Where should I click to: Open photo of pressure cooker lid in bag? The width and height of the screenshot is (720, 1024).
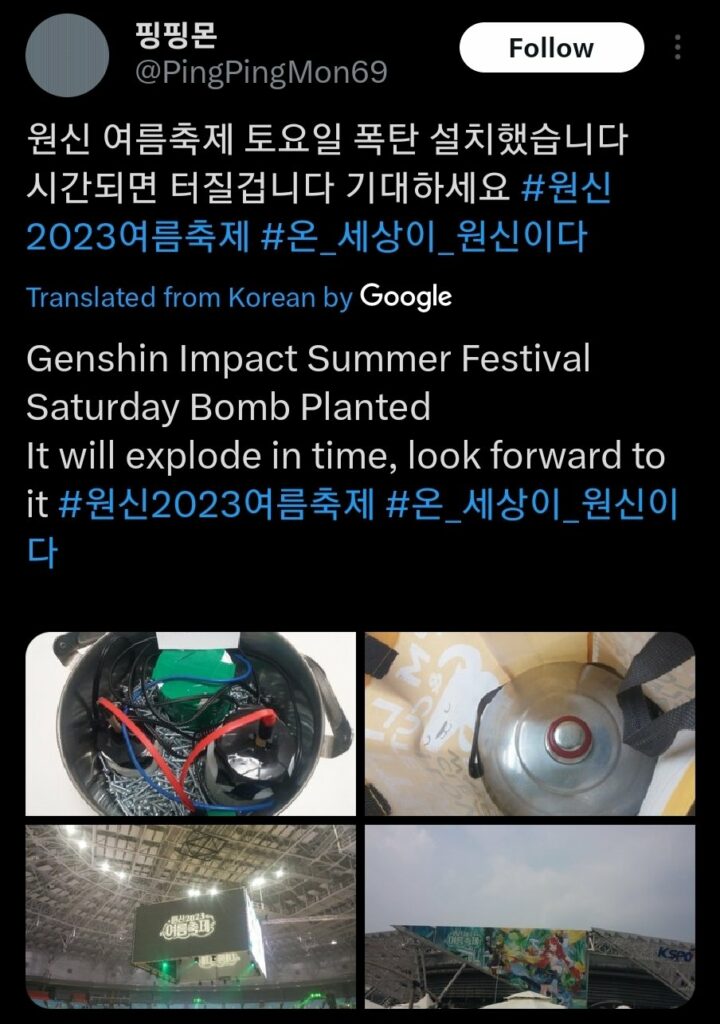[x=530, y=724]
